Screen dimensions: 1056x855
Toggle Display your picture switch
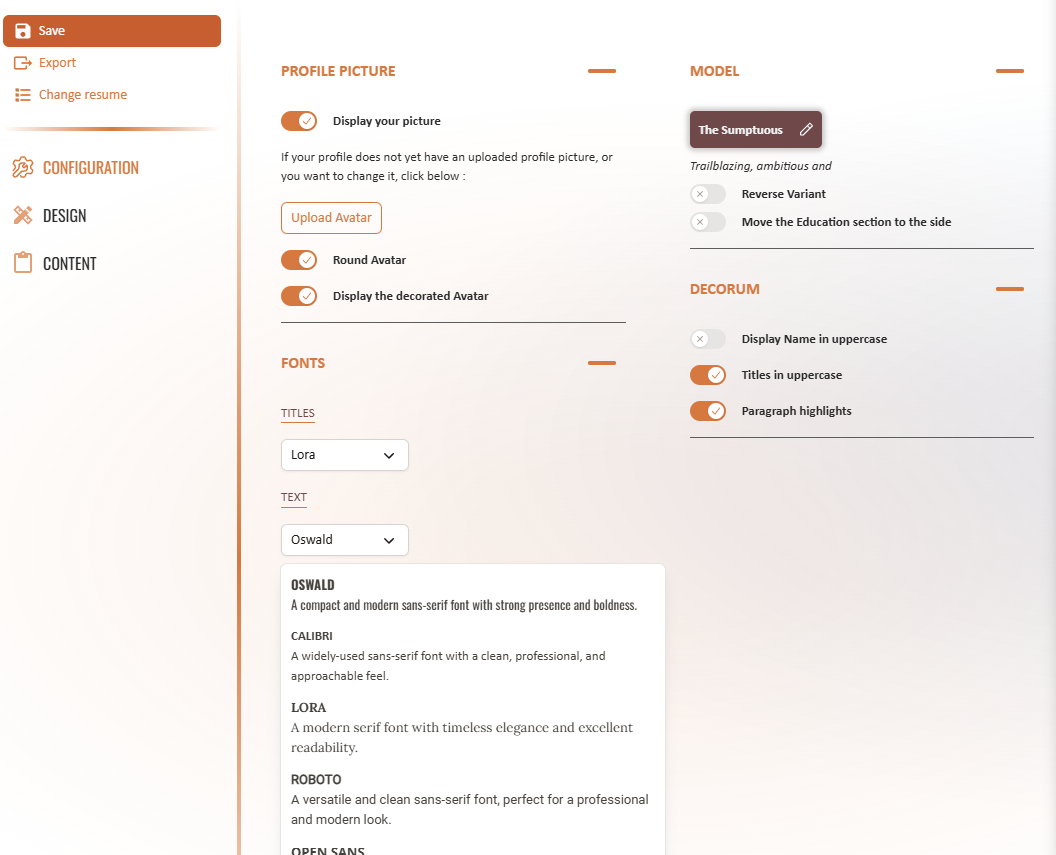tap(299, 121)
